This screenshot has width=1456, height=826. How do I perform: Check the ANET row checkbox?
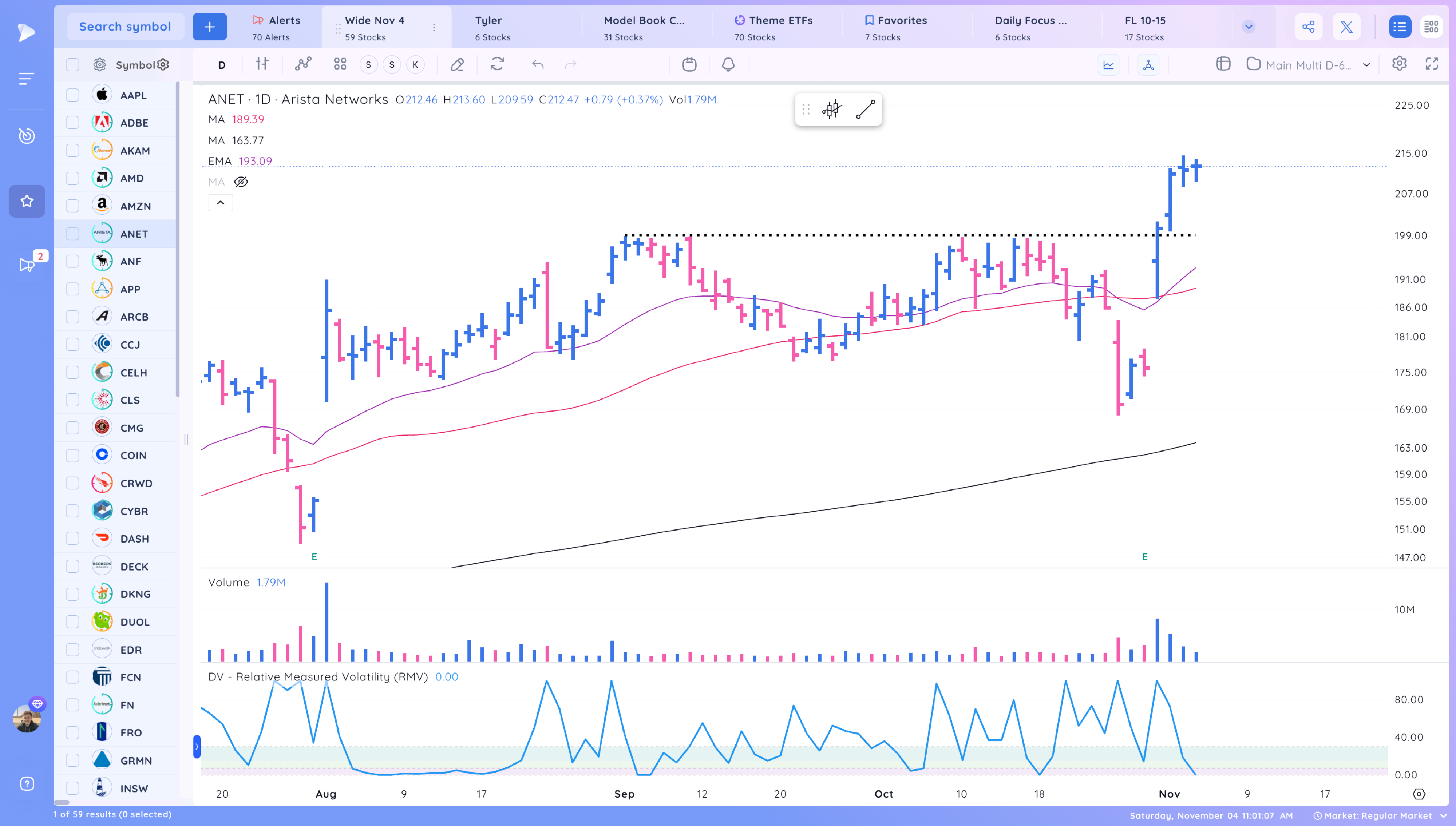(x=72, y=234)
